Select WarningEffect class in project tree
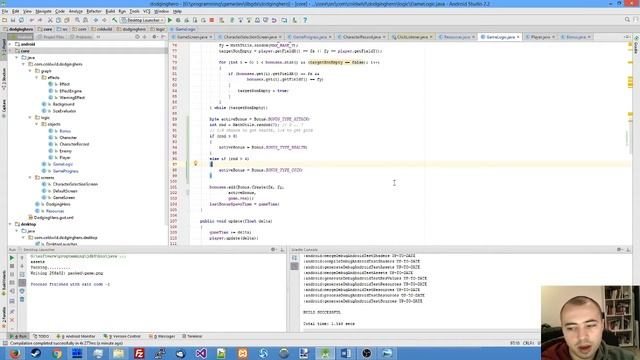 [x=72, y=98]
